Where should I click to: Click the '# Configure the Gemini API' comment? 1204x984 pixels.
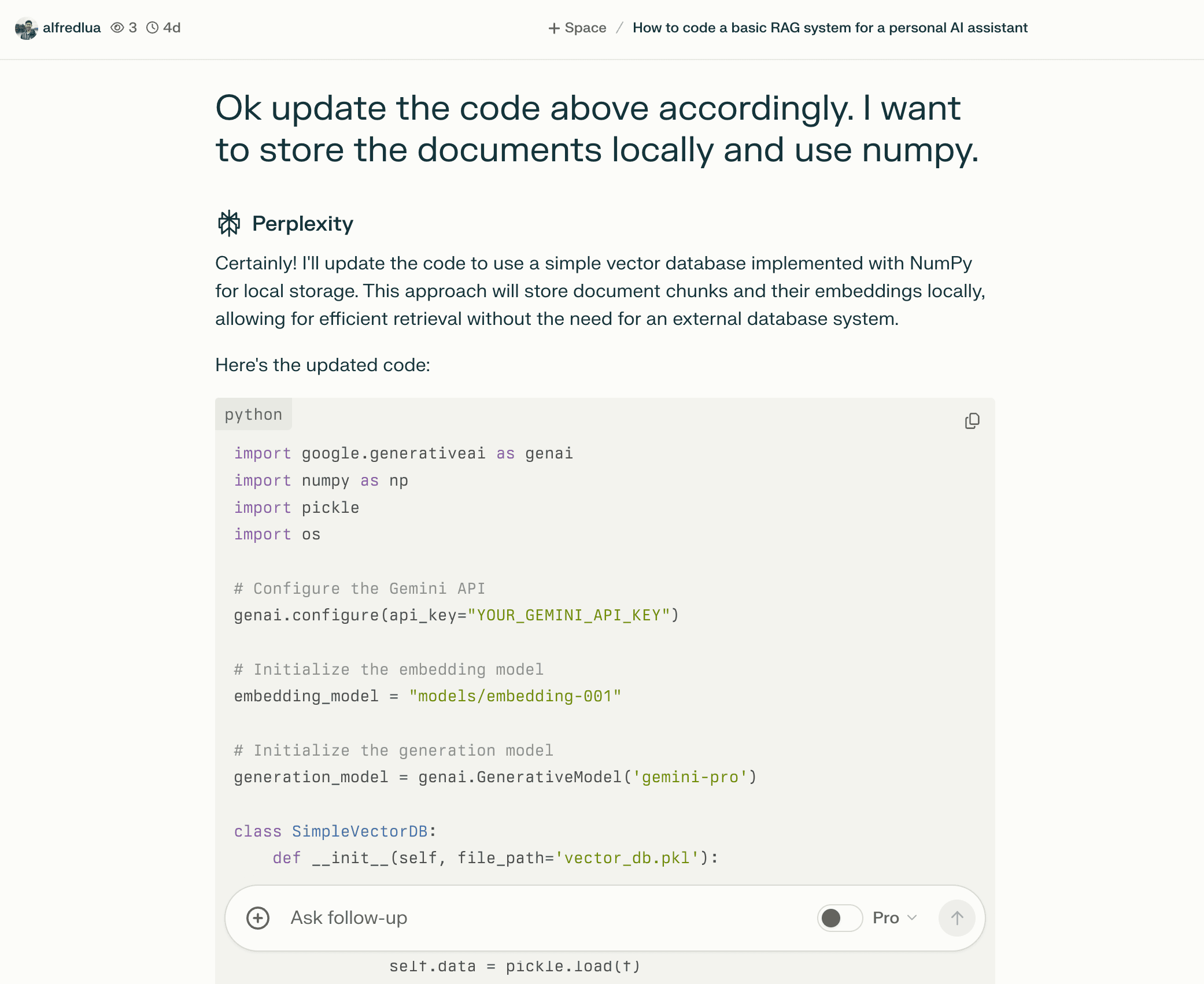click(x=360, y=589)
